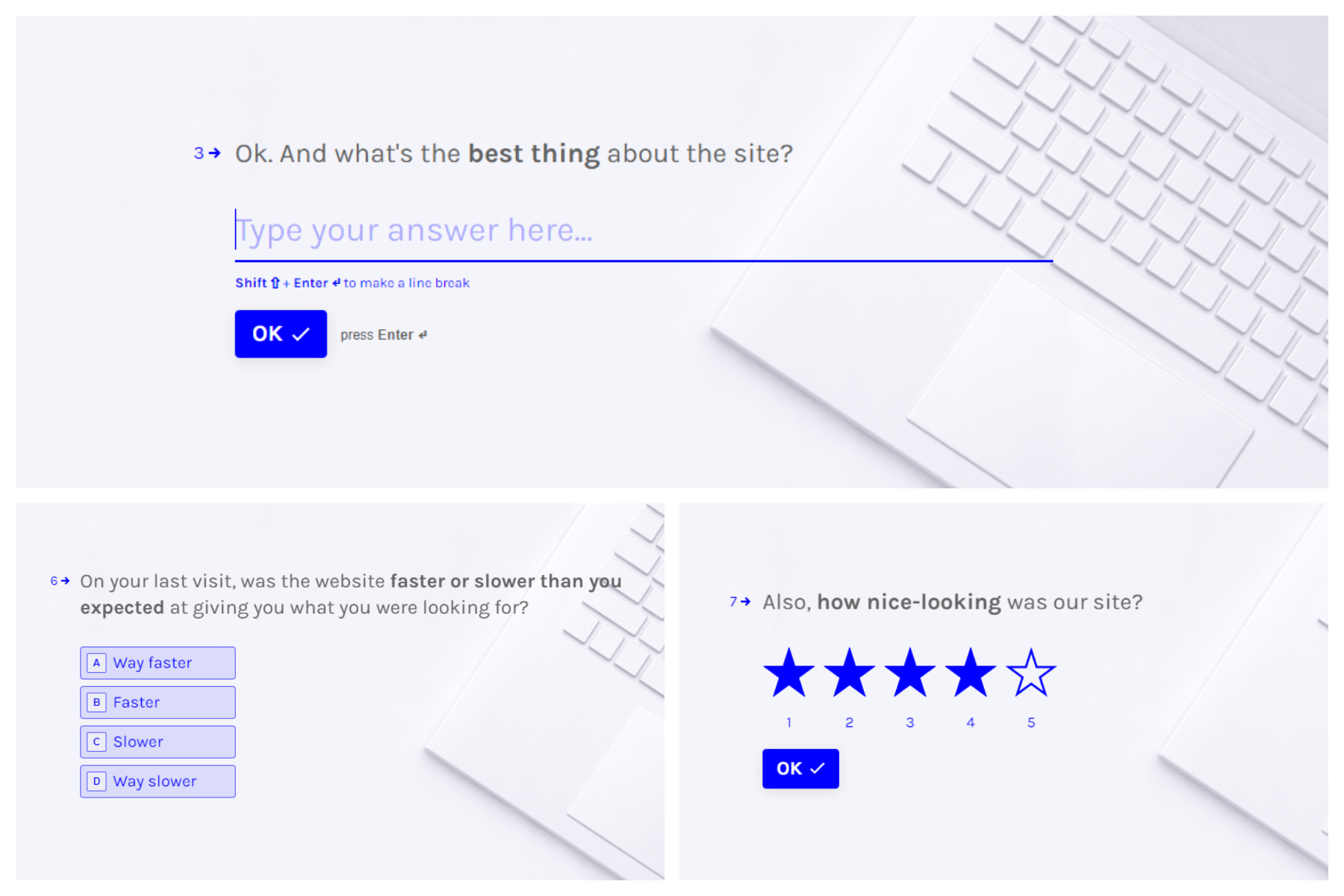
Task: Choose the 'Way faster' option
Action: pyautogui.click(x=157, y=662)
